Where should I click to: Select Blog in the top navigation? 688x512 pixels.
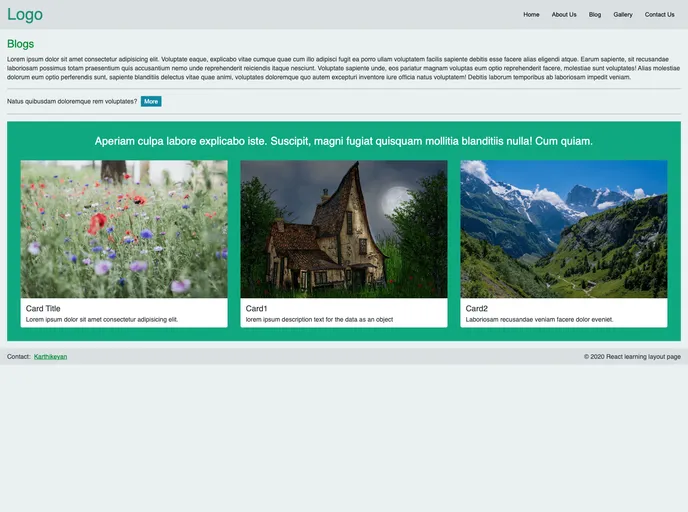[595, 15]
